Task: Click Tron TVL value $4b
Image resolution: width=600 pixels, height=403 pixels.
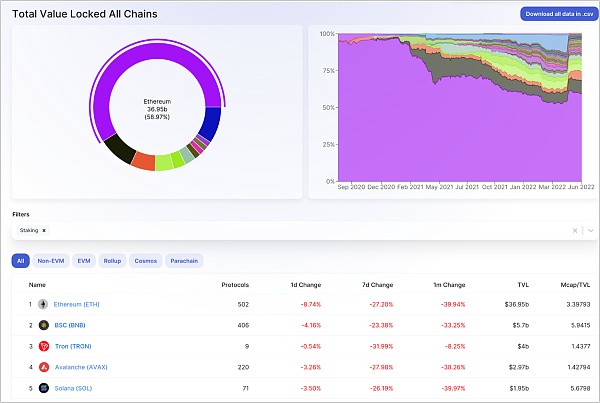Action: click(x=523, y=346)
